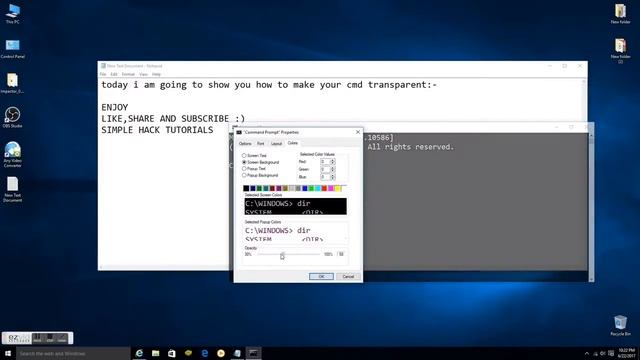The width and height of the screenshot is (640, 360).
Task: Open Notepad Edit menu
Action: click(x=114, y=74)
